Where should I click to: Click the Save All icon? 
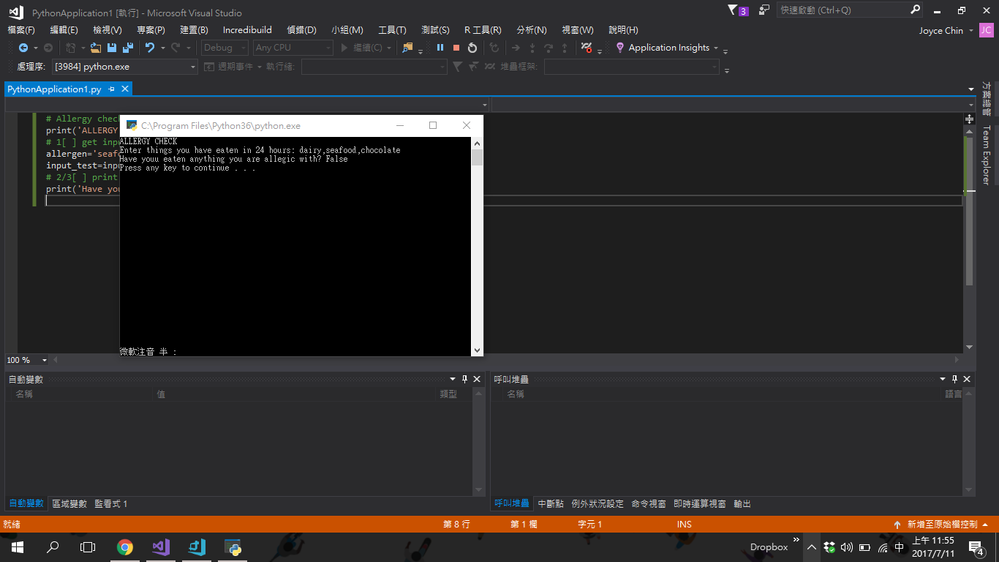click(128, 48)
